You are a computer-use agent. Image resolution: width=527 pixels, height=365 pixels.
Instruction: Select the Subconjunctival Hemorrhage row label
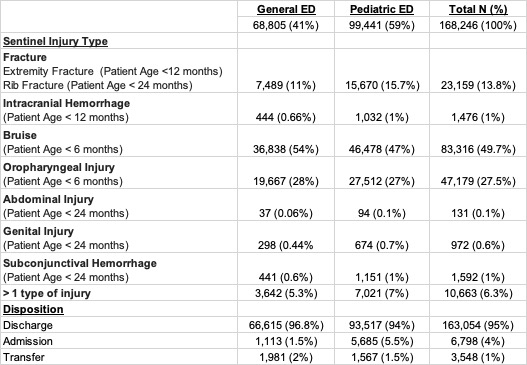click(x=80, y=263)
